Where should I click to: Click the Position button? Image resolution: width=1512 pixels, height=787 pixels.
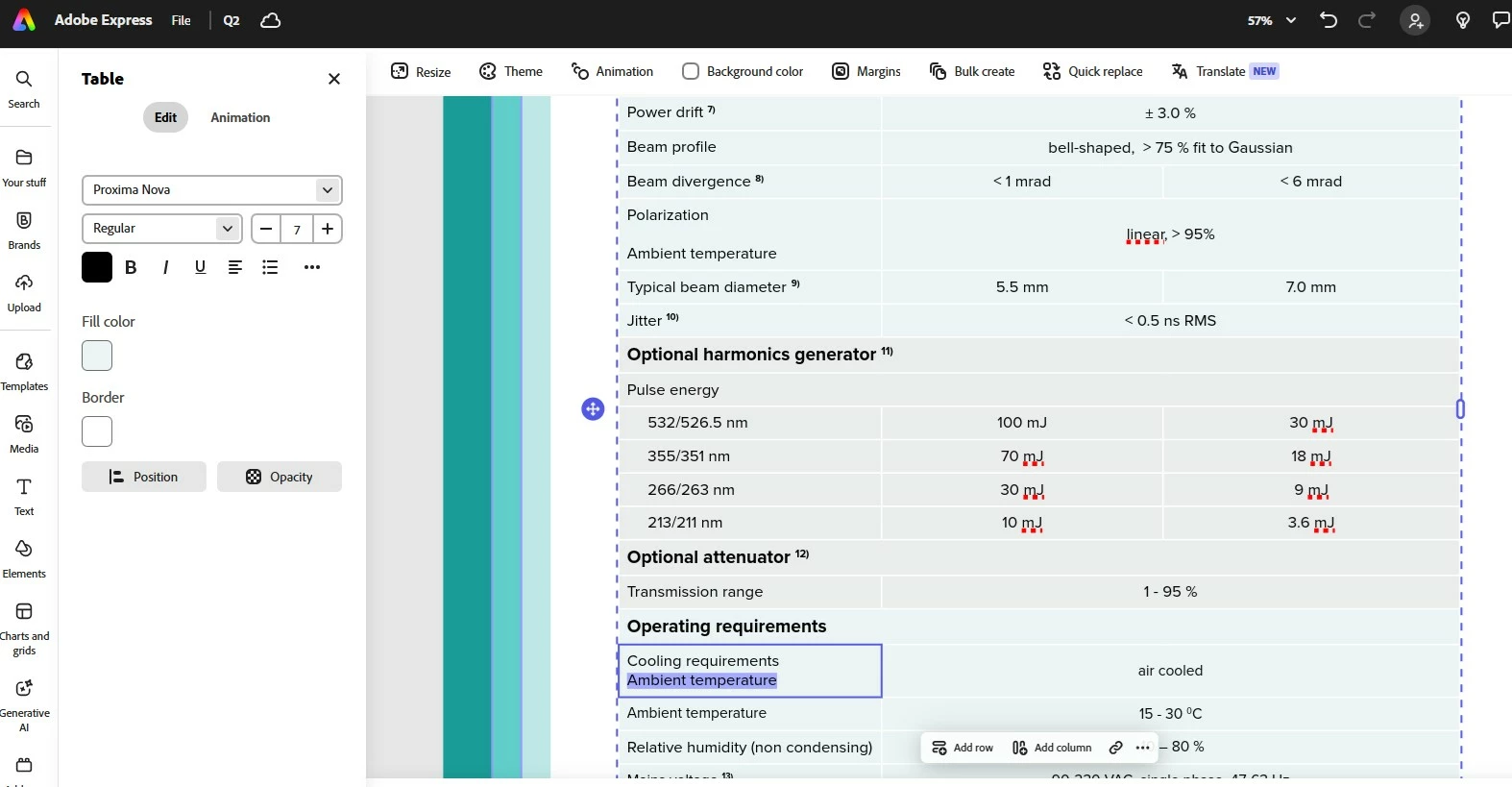144,477
